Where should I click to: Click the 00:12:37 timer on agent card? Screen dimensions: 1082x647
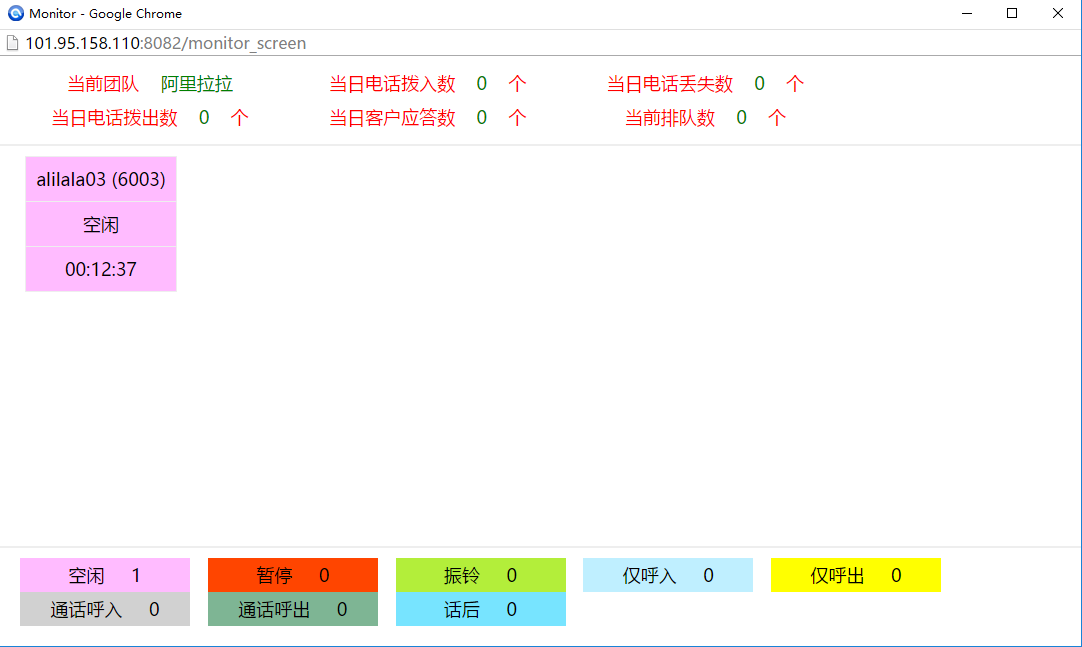click(x=101, y=270)
